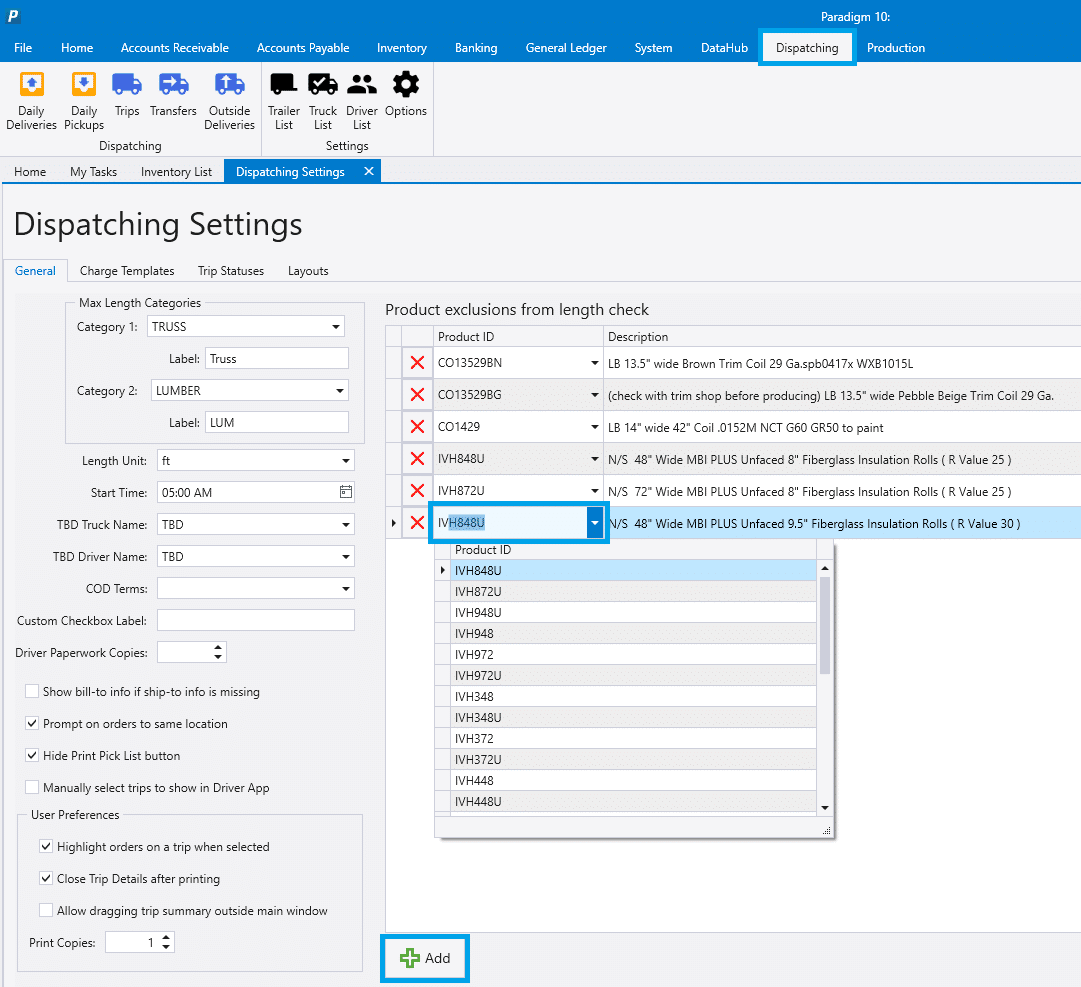Switch to the Production ribbon tab
This screenshot has height=987, width=1081.
click(895, 47)
